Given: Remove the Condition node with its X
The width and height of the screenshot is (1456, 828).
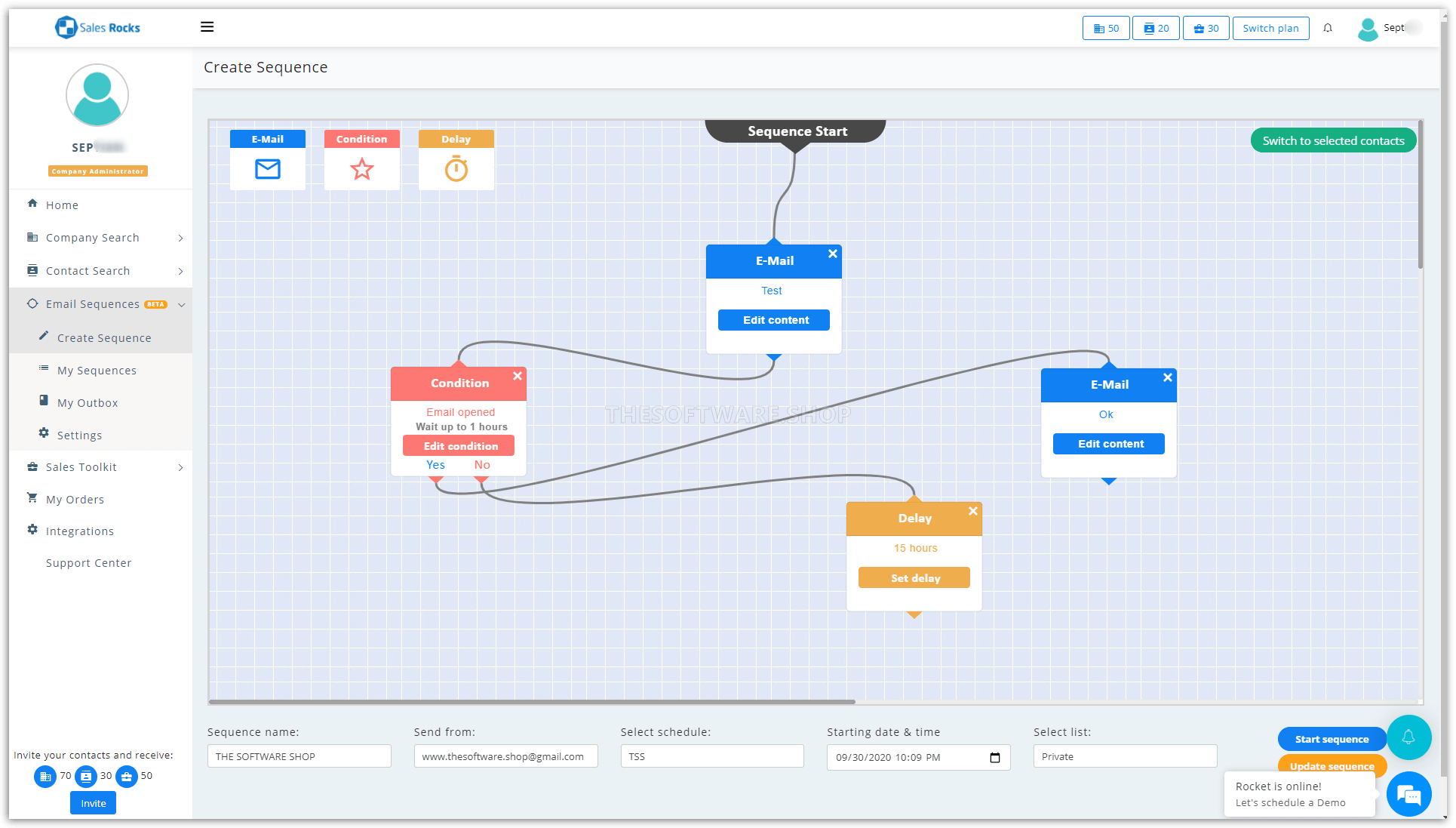Looking at the screenshot, I should click(518, 376).
